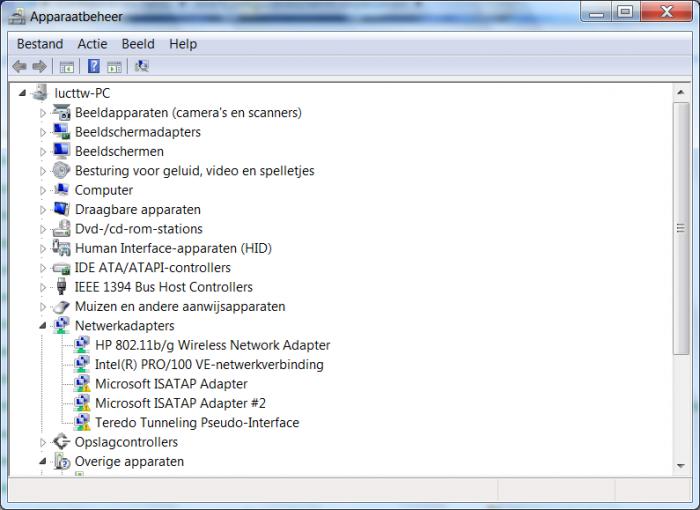
Task: Click the vertical scrollbar thumb
Action: pyautogui.click(x=680, y=228)
